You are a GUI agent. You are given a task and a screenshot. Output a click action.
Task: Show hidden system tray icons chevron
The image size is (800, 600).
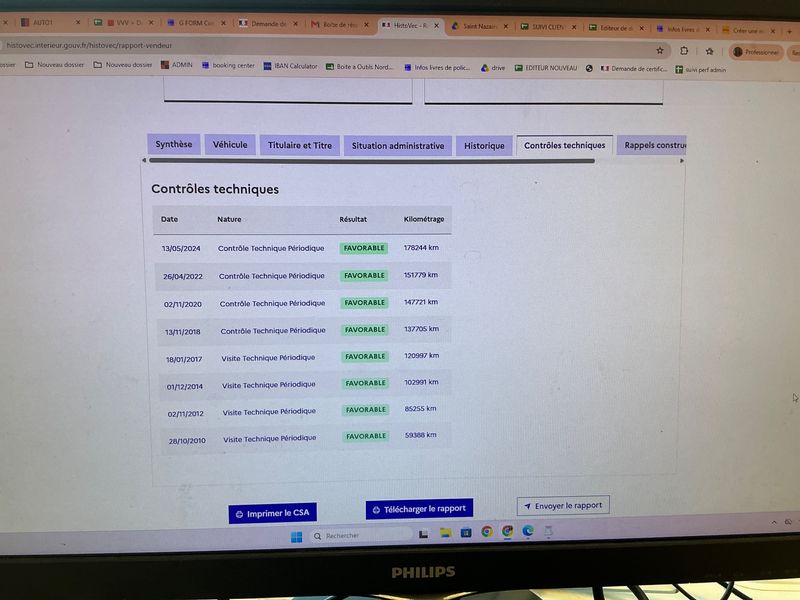click(774, 522)
